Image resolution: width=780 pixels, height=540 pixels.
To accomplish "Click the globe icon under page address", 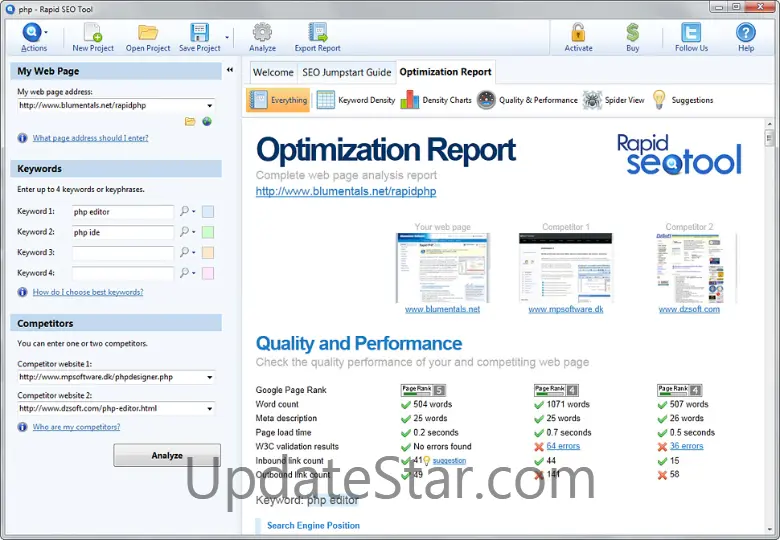I will pyautogui.click(x=207, y=121).
